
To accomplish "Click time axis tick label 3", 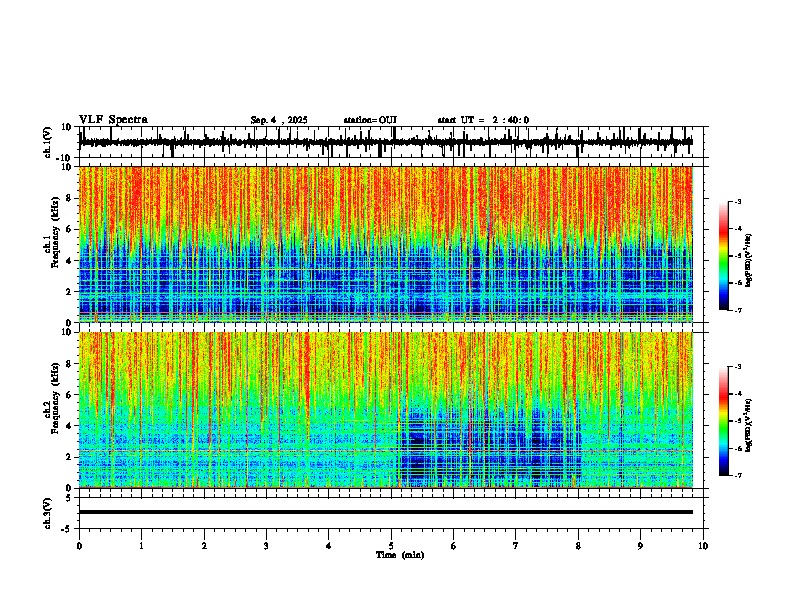I will point(266,546).
